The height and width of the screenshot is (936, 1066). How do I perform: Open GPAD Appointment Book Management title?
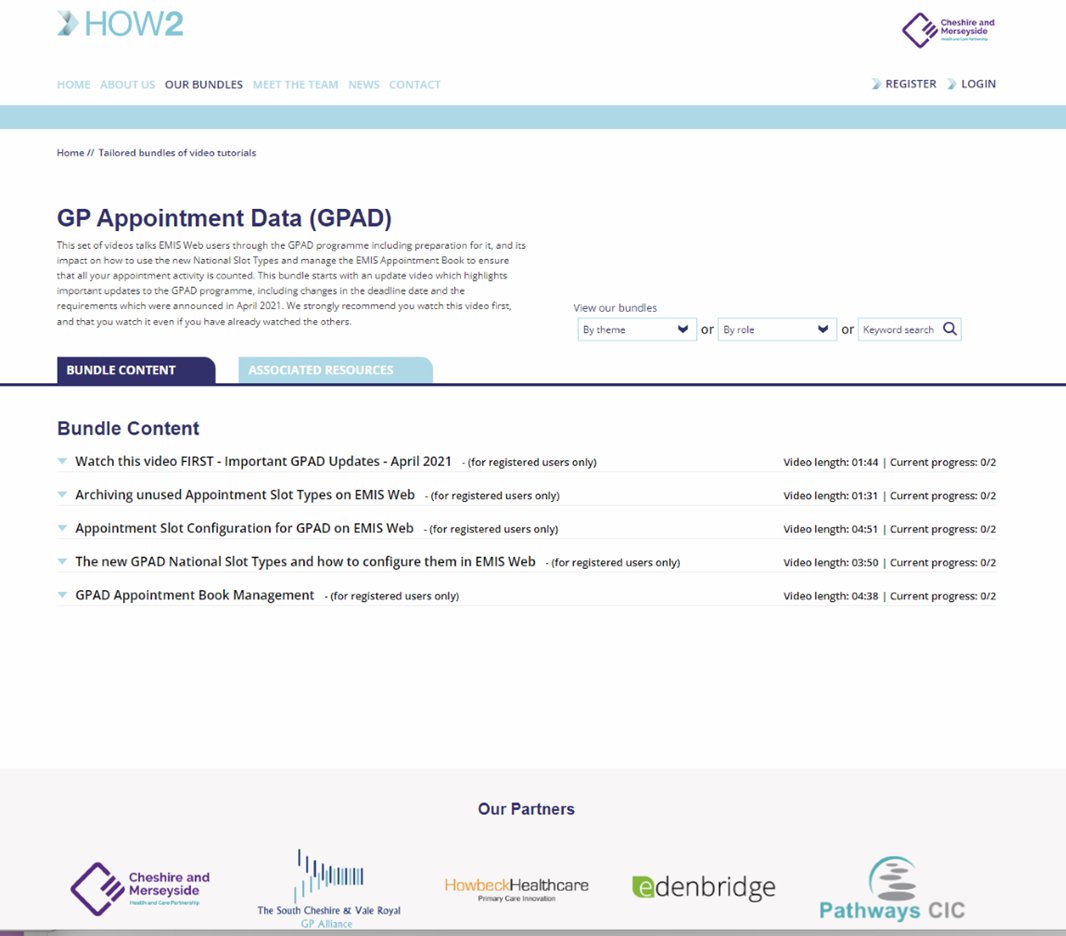(194, 595)
